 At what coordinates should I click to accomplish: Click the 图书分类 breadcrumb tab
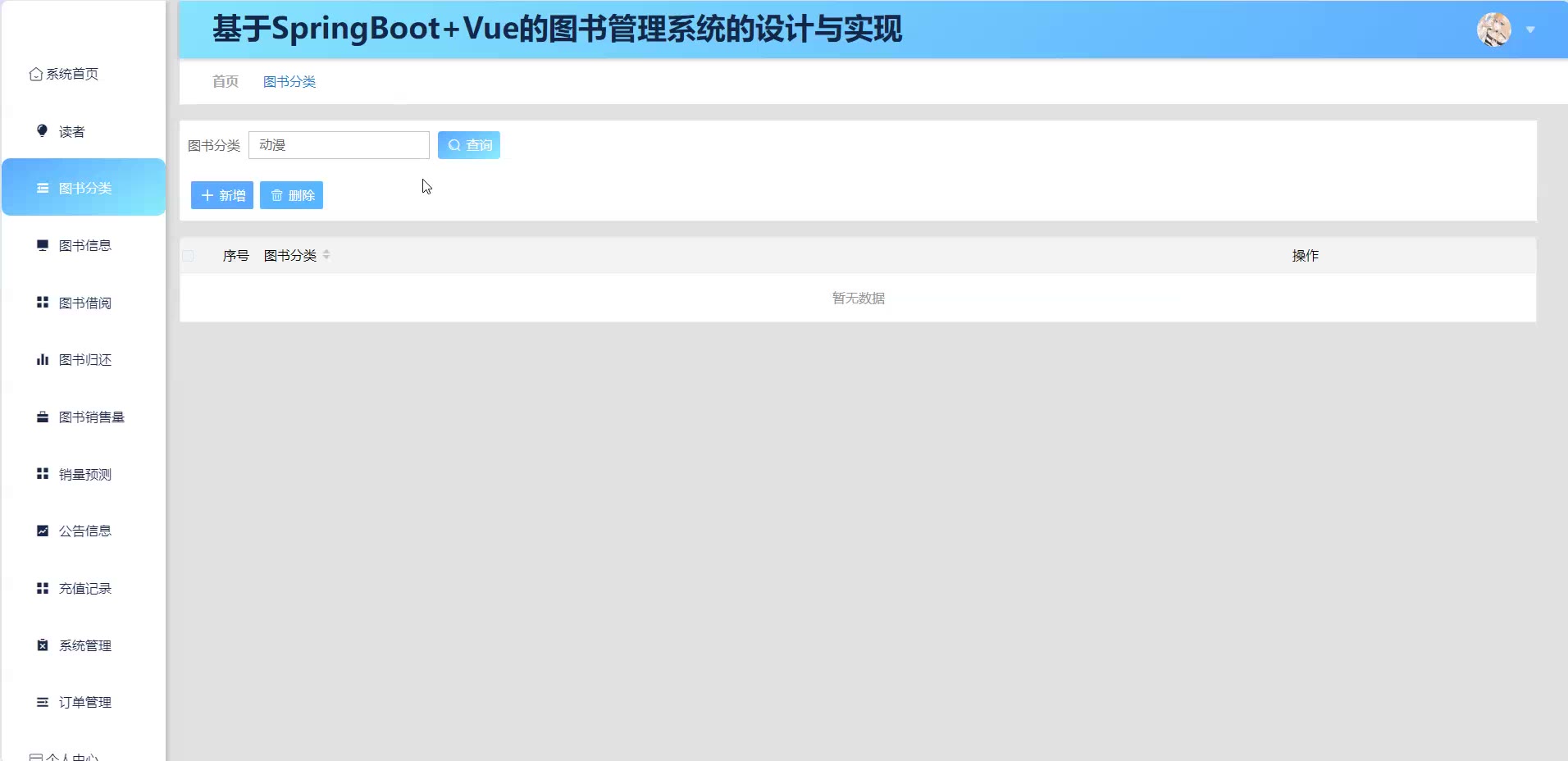(289, 81)
